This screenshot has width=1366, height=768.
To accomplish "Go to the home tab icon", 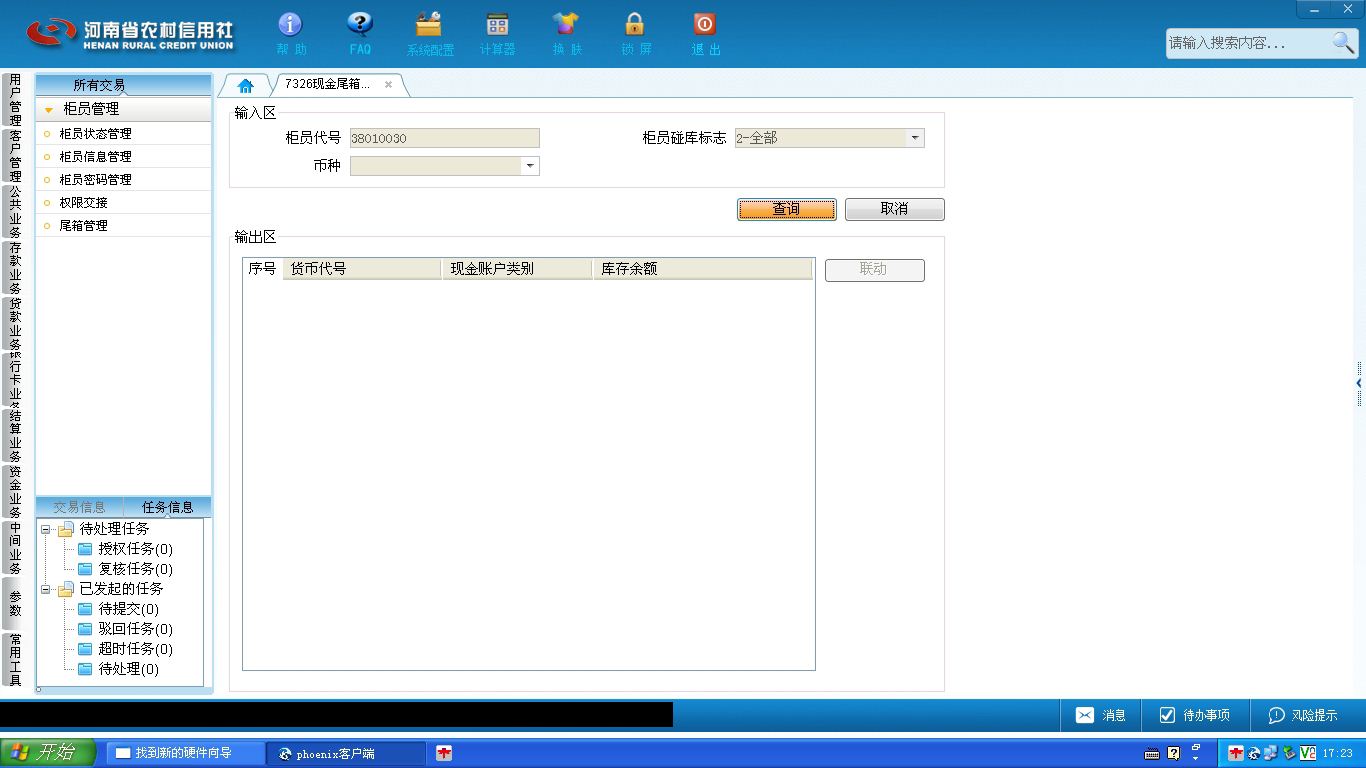I will point(246,85).
